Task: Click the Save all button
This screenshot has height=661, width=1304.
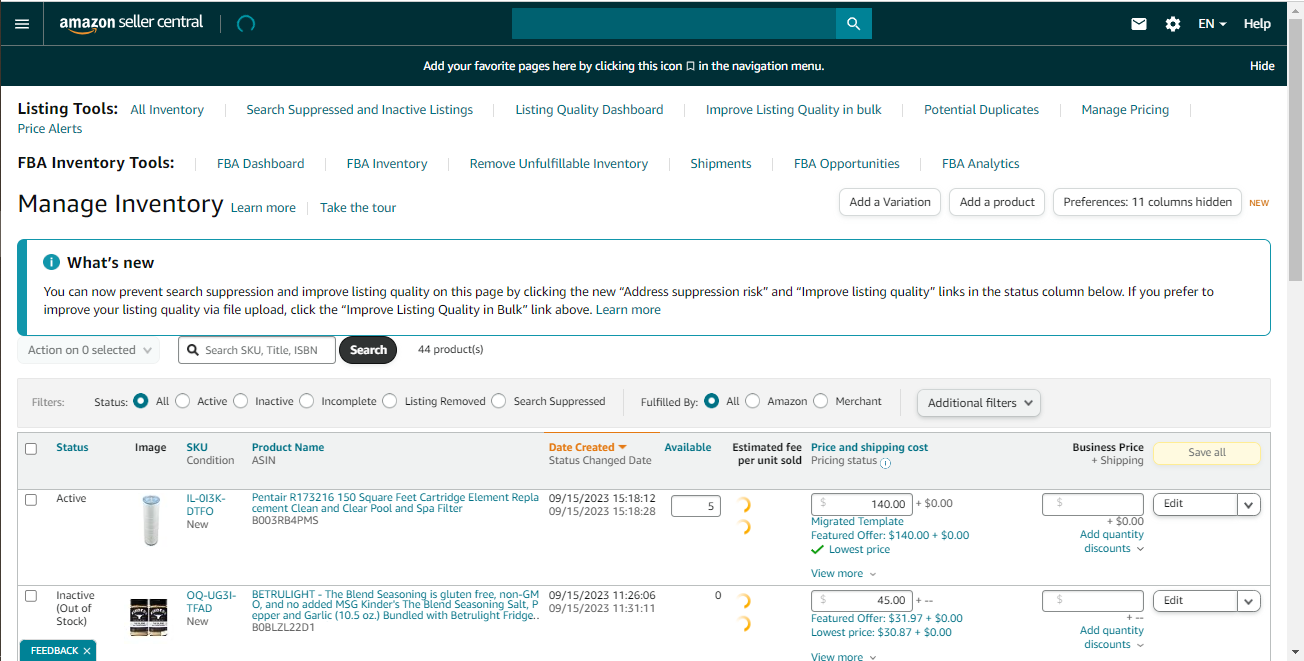Action: [1207, 453]
